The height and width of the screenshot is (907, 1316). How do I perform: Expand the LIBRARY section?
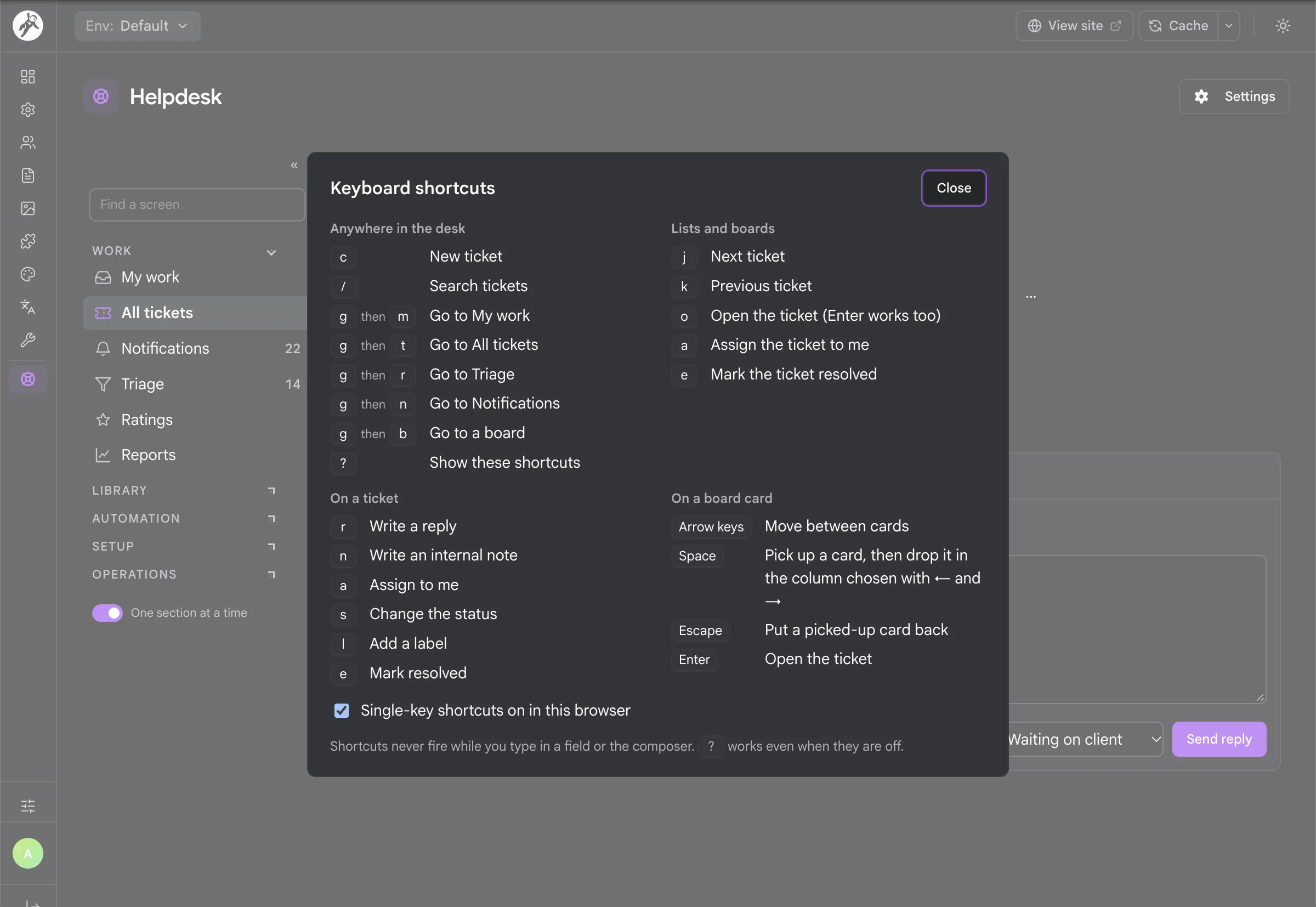point(185,490)
